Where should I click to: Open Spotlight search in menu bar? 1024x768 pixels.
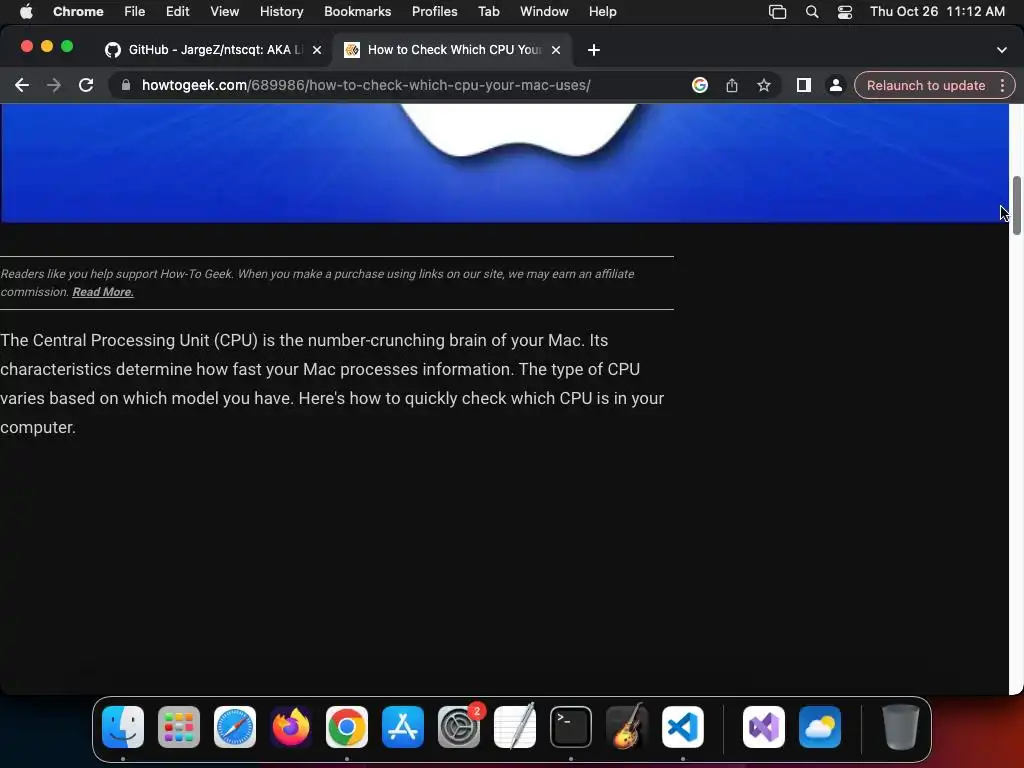pyautogui.click(x=812, y=12)
